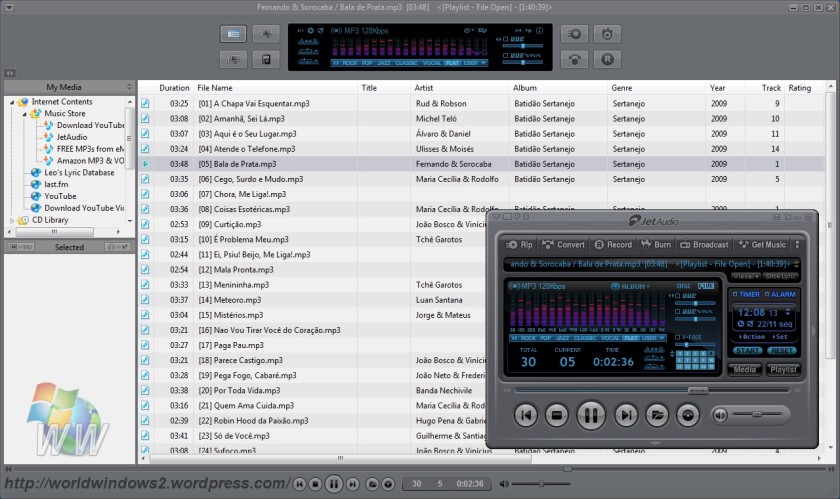Open My Media panel header dropdown
Screen dimensions: 840x499
point(129,87)
